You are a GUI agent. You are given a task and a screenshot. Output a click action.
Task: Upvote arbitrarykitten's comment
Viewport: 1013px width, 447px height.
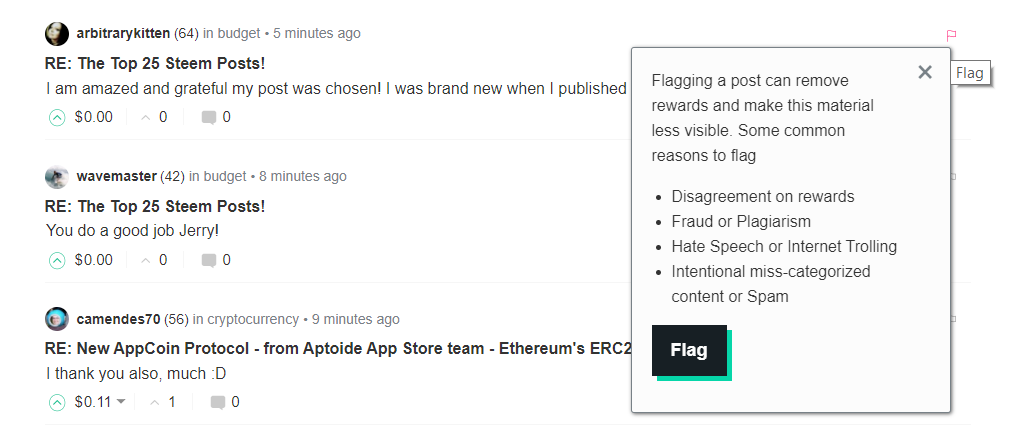tap(57, 117)
